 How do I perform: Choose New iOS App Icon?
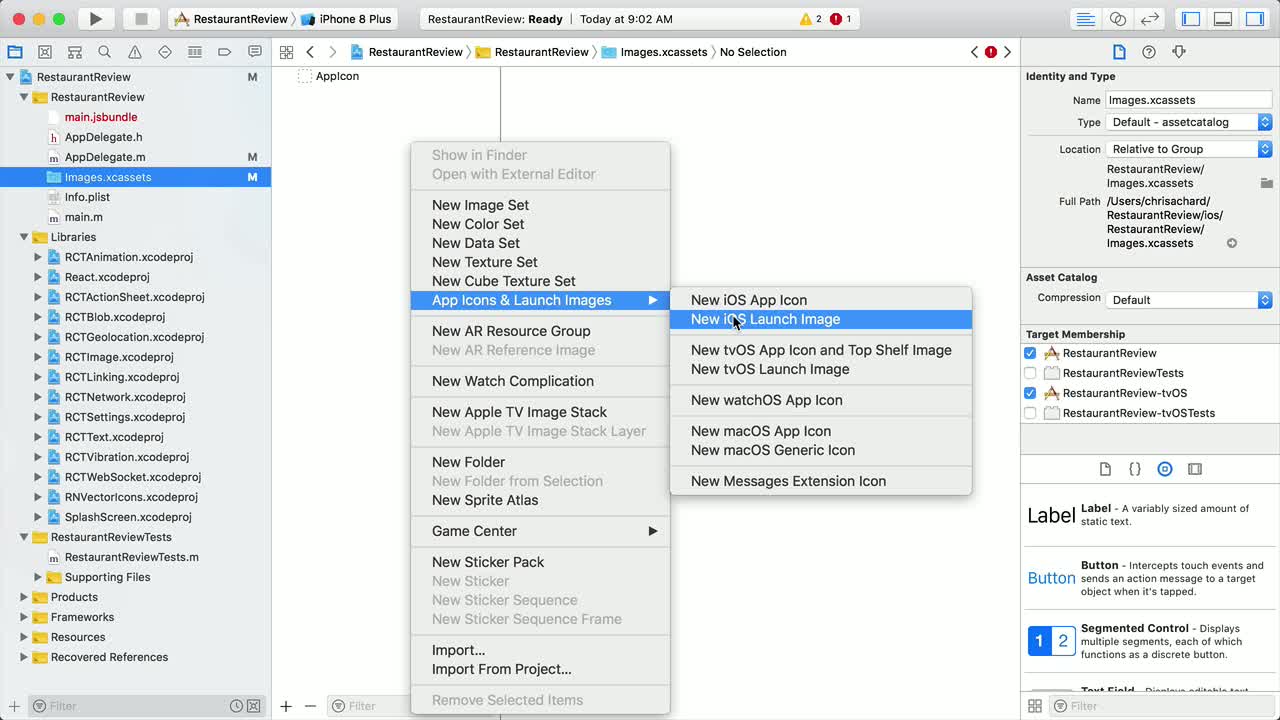820,300
